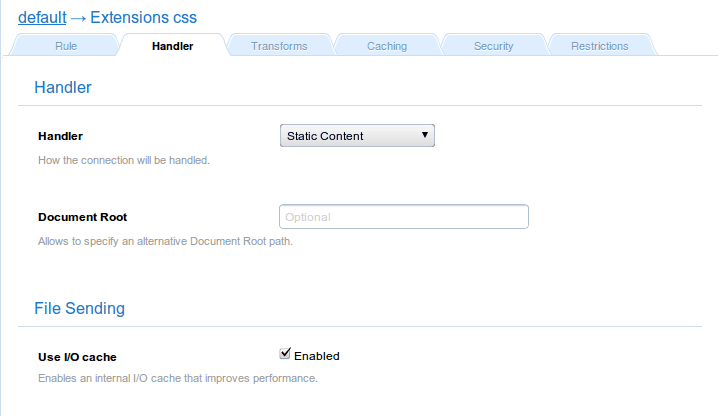Expand the Static Content handler dropdown
The image size is (719, 416).
(x=357, y=135)
